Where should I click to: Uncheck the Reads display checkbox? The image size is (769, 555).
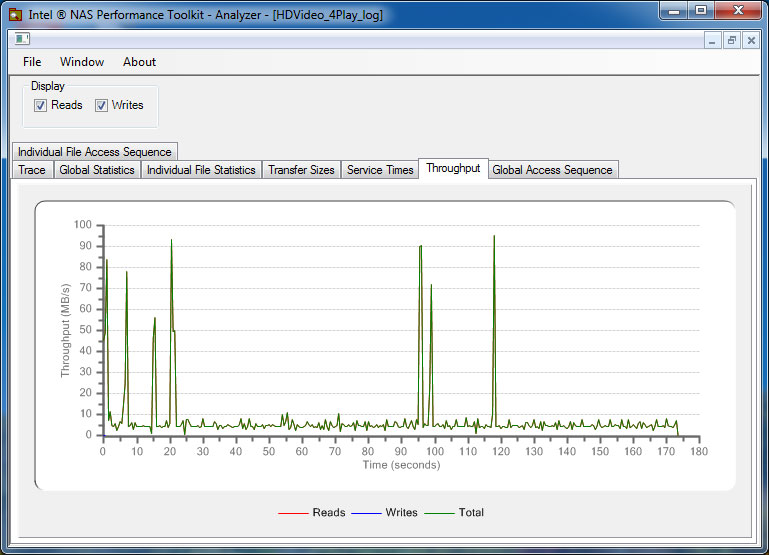click(41, 105)
